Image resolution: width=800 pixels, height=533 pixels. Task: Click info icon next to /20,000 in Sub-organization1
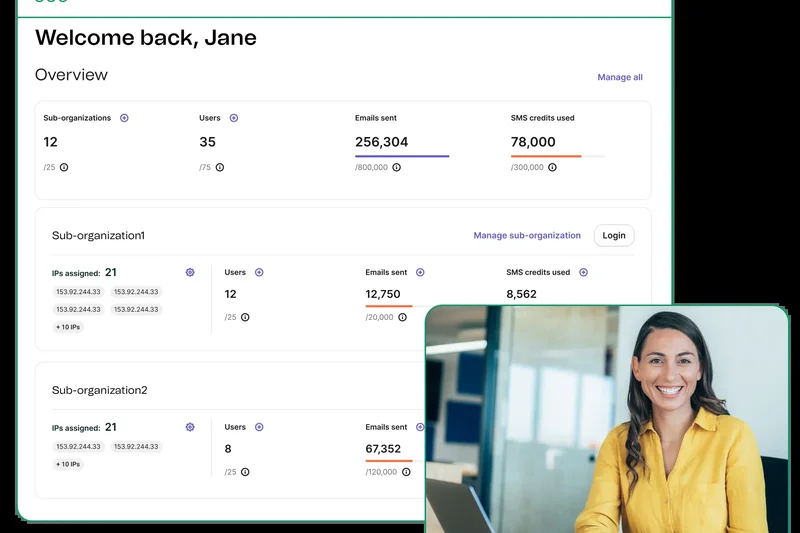[x=402, y=317]
